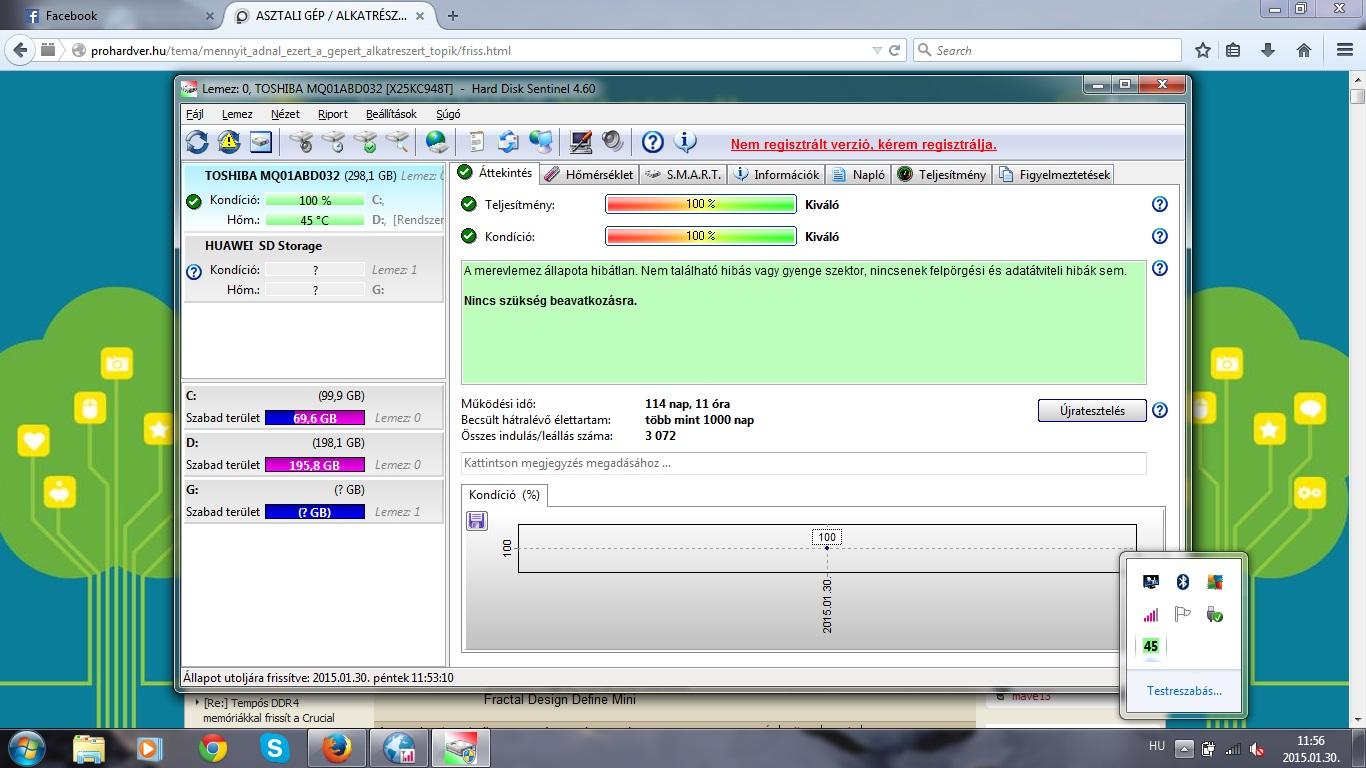Click the question mark help toolbar icon
Viewport: 1366px width, 768px height.
(x=653, y=142)
